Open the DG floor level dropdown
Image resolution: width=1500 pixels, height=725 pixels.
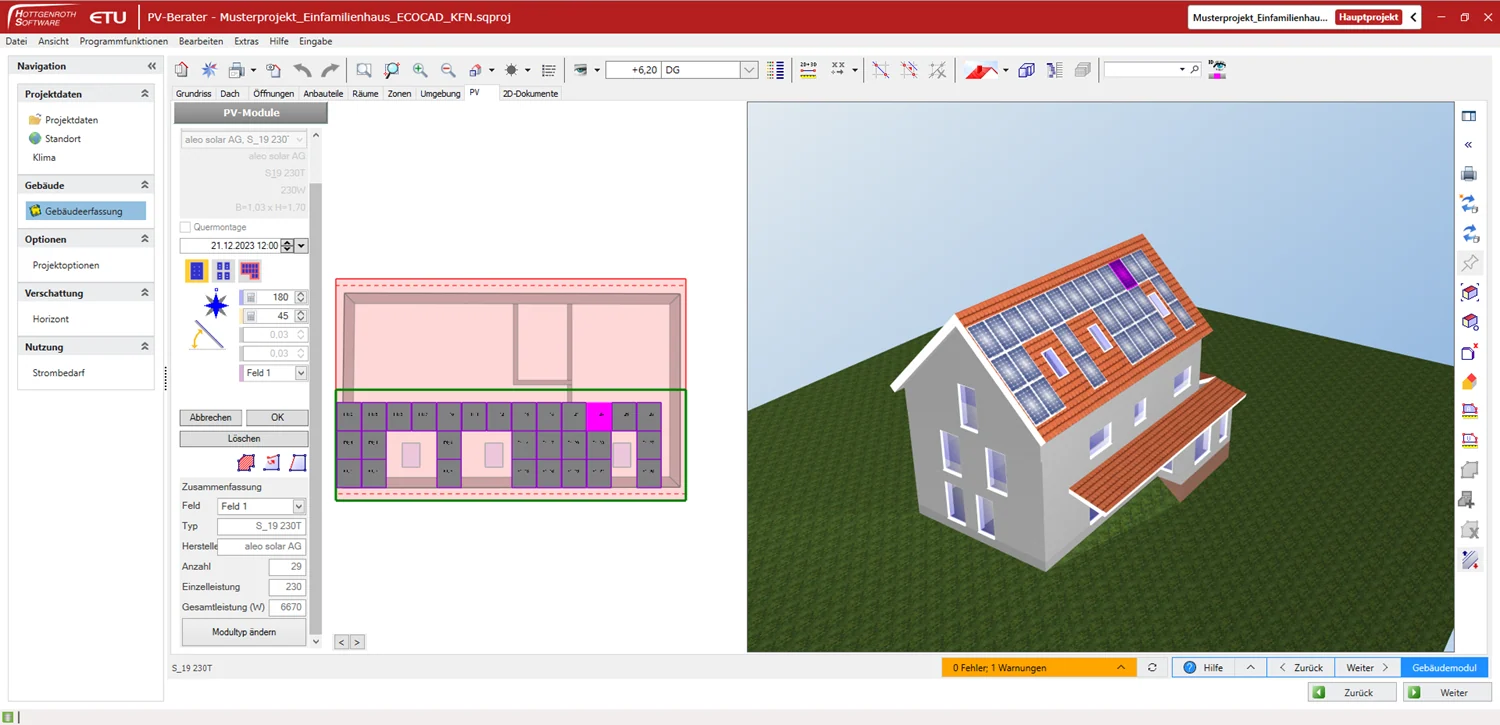coord(749,70)
